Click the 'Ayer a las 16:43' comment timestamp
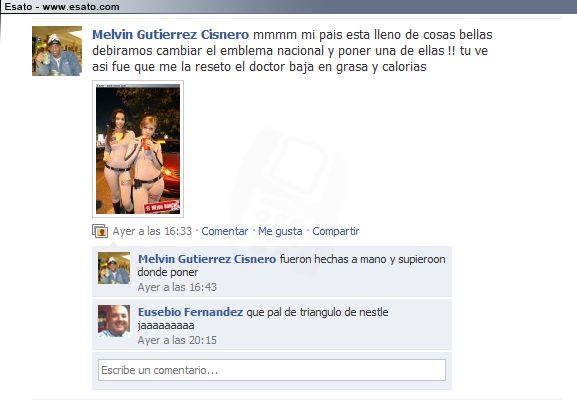Viewport: 577px width, 405px height. [177, 287]
